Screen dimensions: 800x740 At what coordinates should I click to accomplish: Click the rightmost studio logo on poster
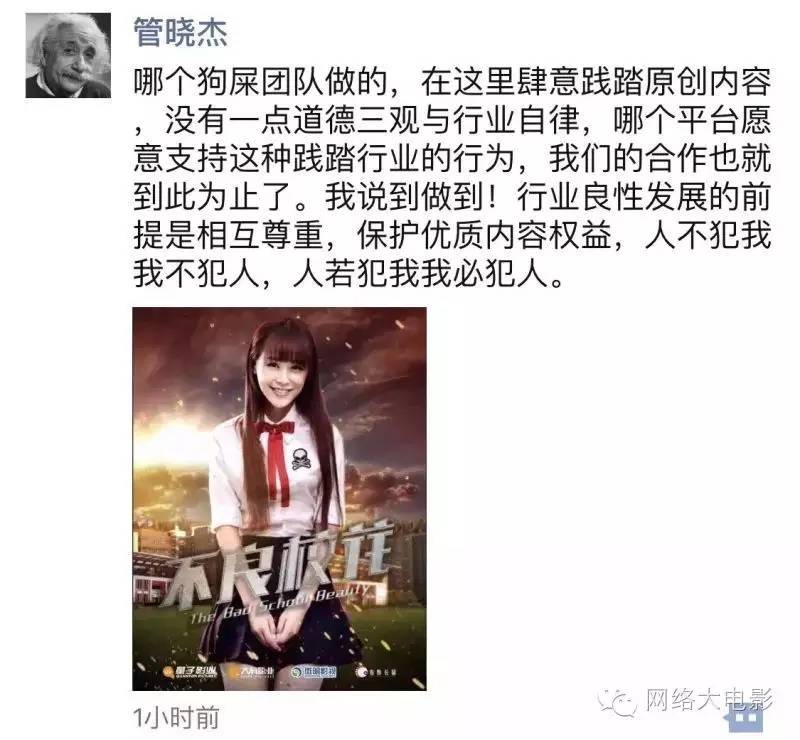click(376, 673)
